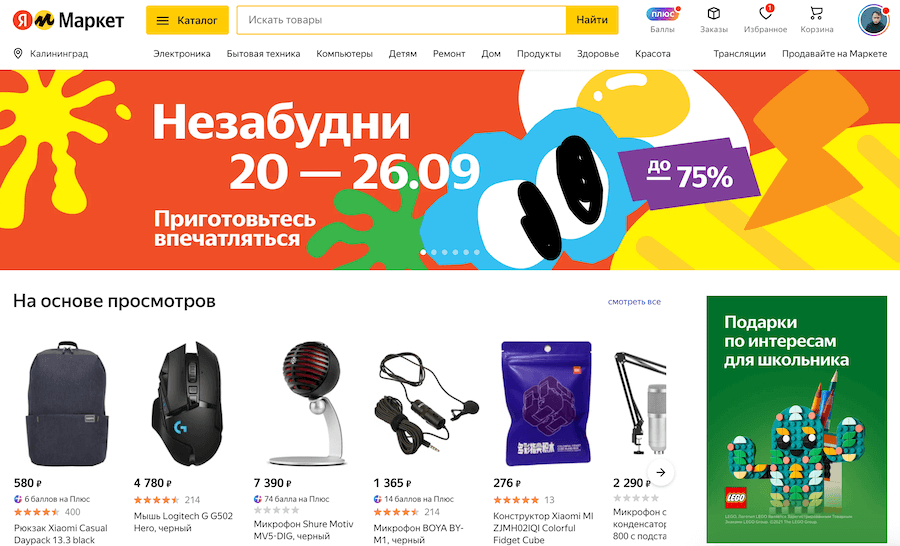Click the Калининград location pin
Image resolution: width=900 pixels, height=546 pixels.
pos(18,53)
